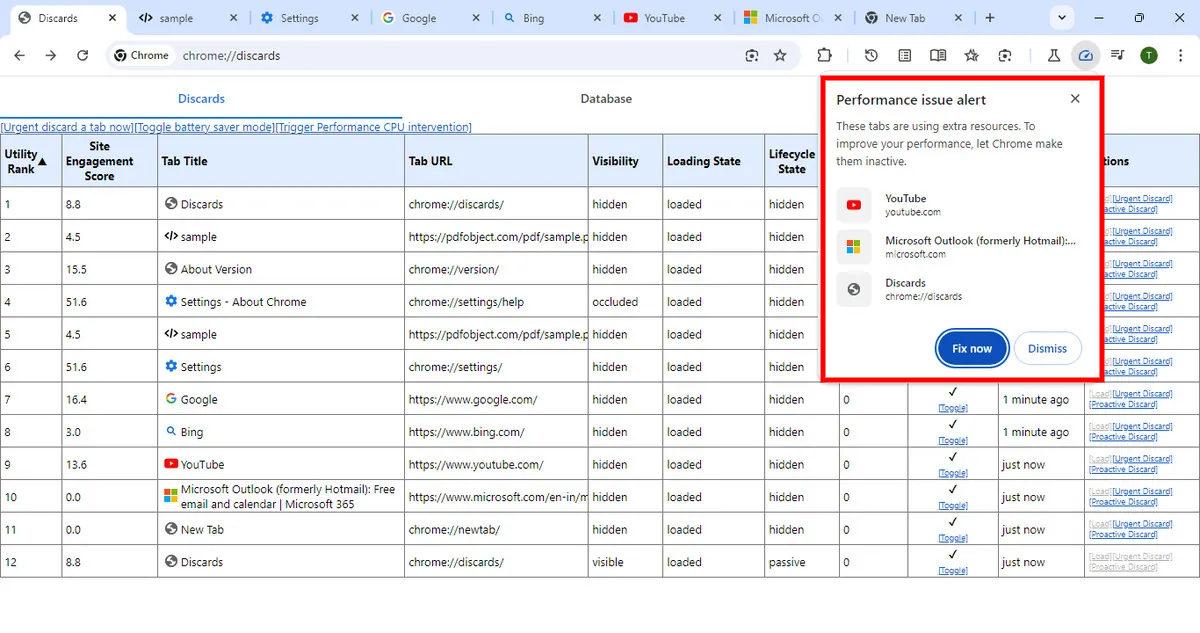Switch to the YouTube browser tab

click(x=664, y=17)
